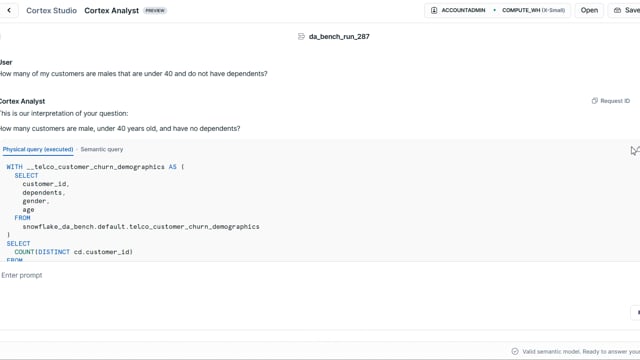Click the valid semantic model checkmark icon
Screen dimensions: 640x360
point(515,351)
